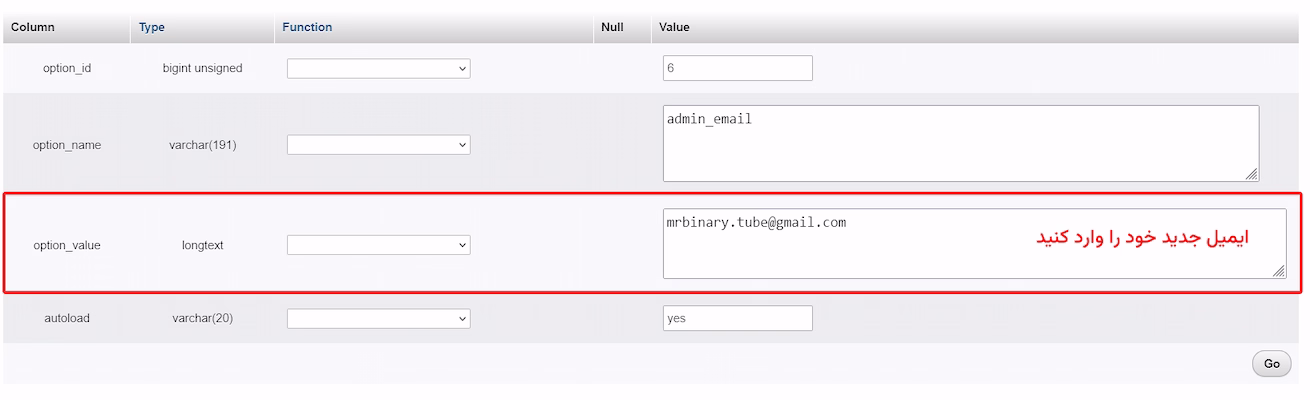Grab resize handle of option_value textarea

pyautogui.click(x=1279, y=271)
